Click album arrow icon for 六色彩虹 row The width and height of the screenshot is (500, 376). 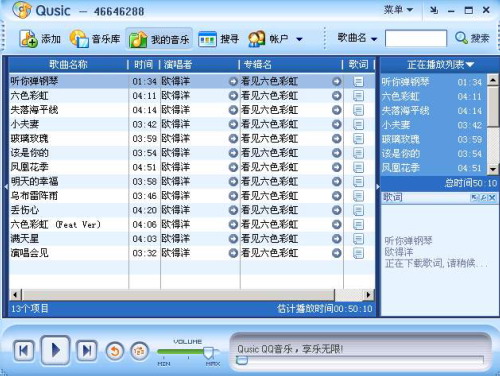[337, 96]
